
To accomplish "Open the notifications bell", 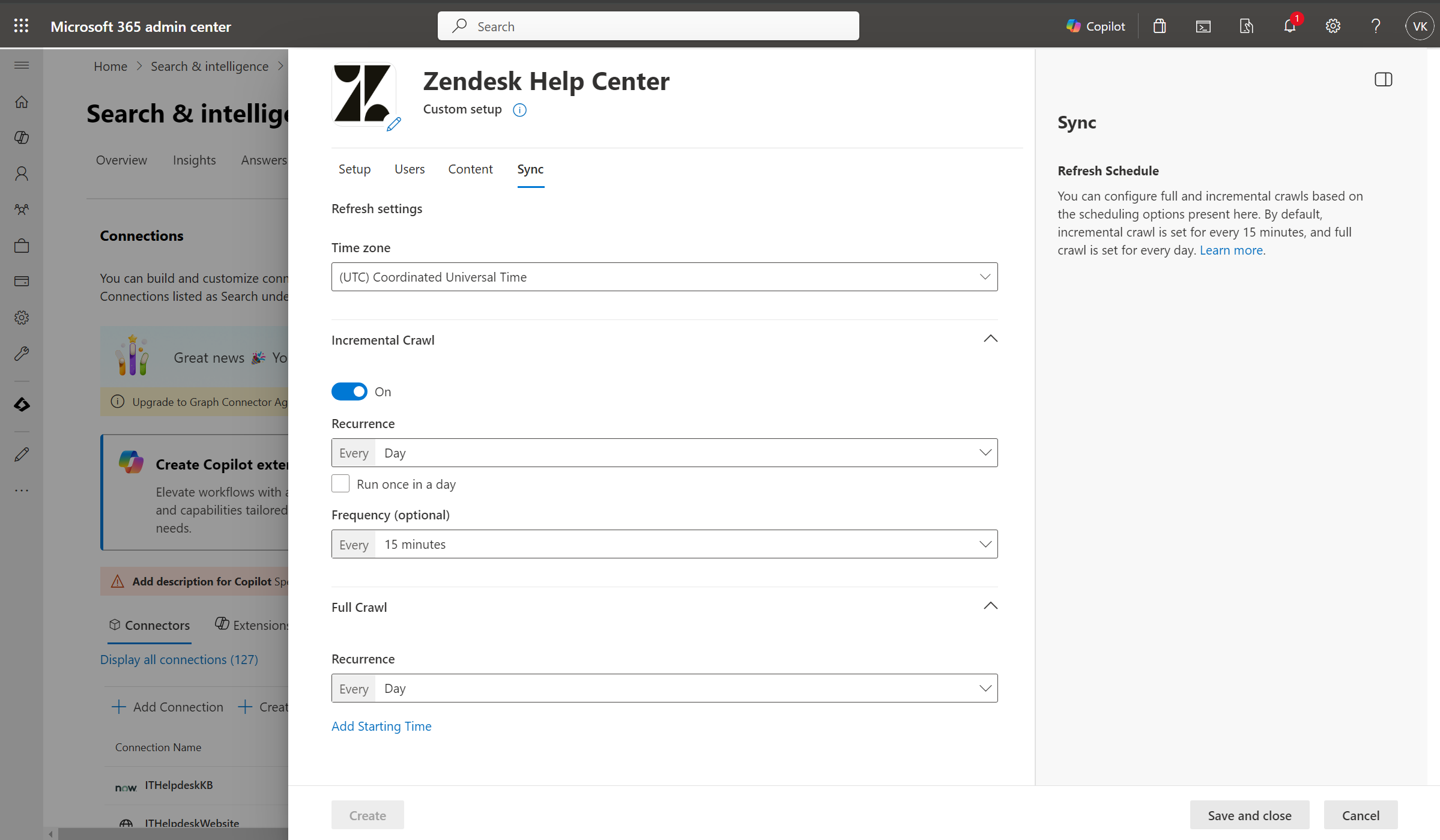I will point(1289,26).
